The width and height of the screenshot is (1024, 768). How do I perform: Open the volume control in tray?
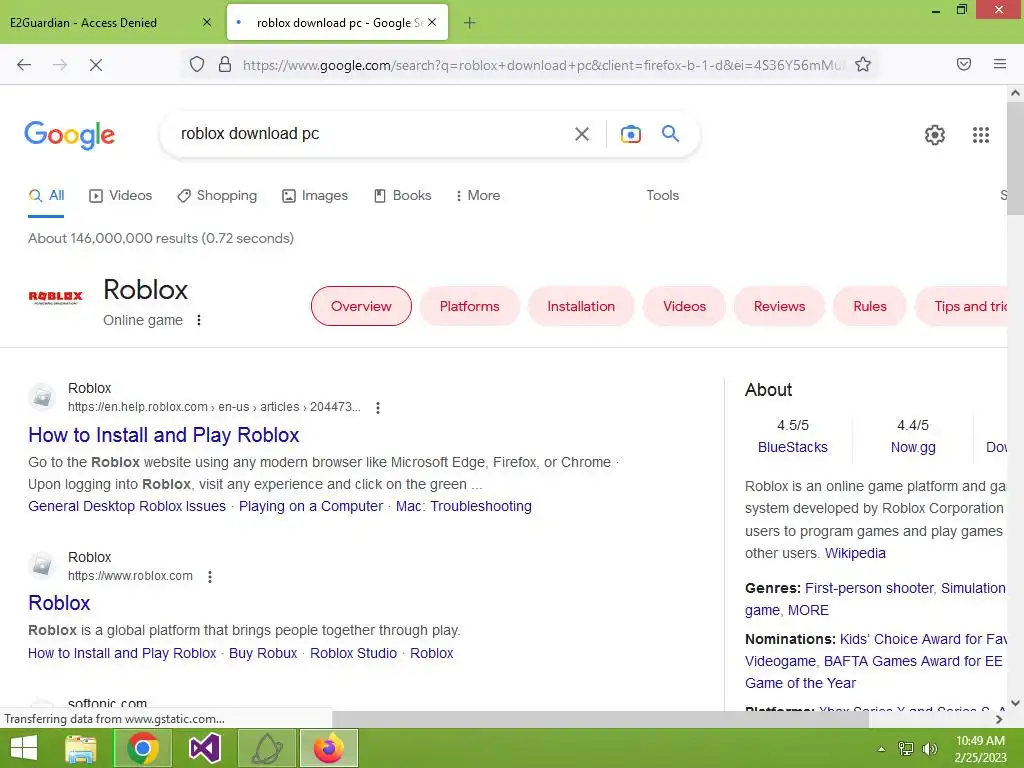coord(929,749)
